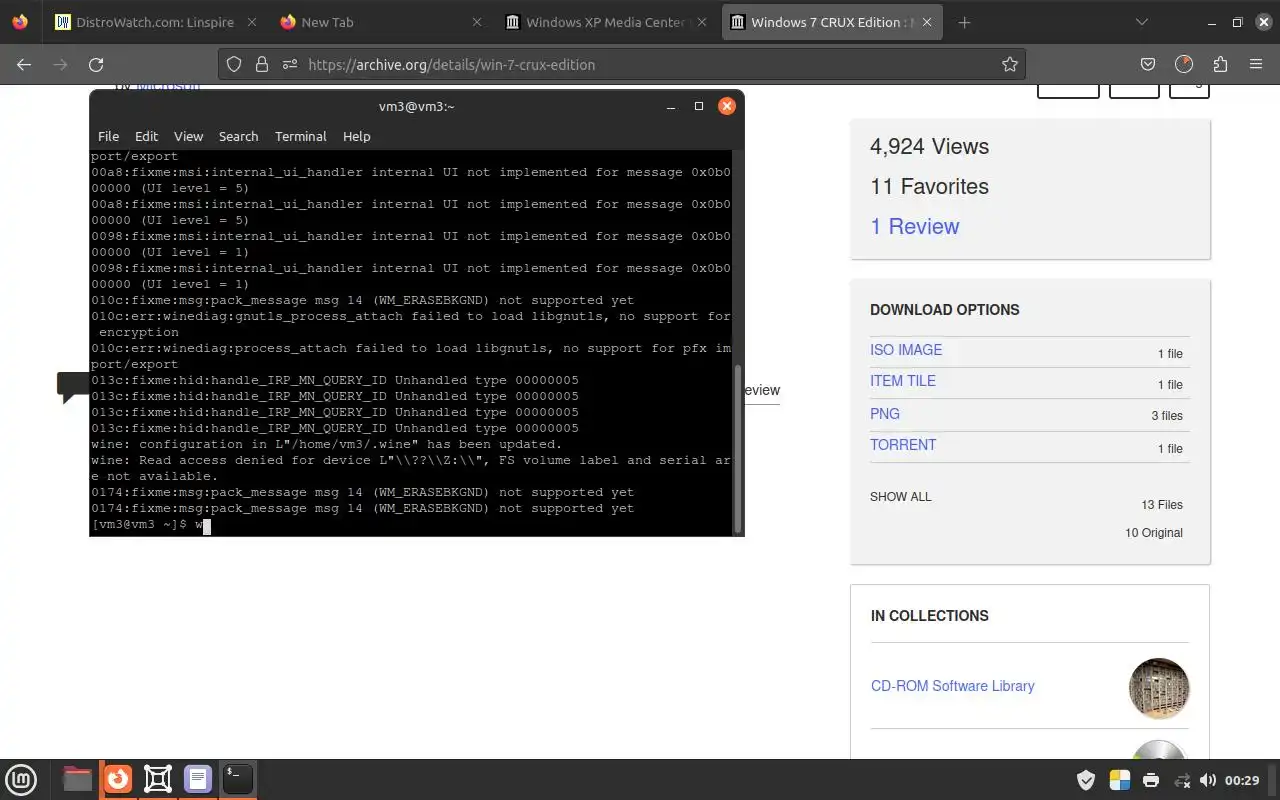Screen dimensions: 1280x800
Task: Switch to Windows XP Media Center tab
Action: (x=607, y=22)
